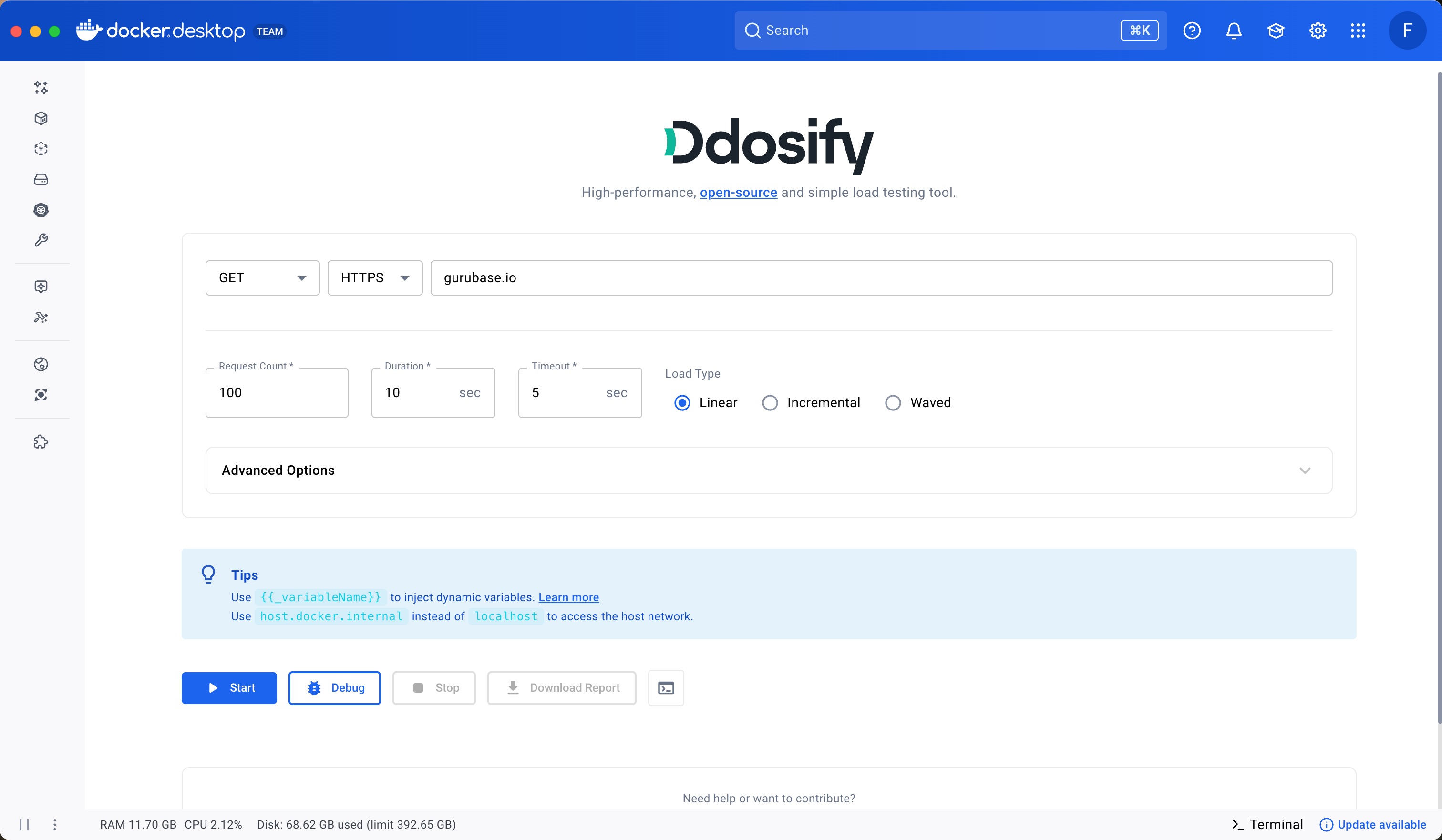This screenshot has height=840, width=1442.
Task: Open the GET method dropdown
Action: tap(262, 278)
